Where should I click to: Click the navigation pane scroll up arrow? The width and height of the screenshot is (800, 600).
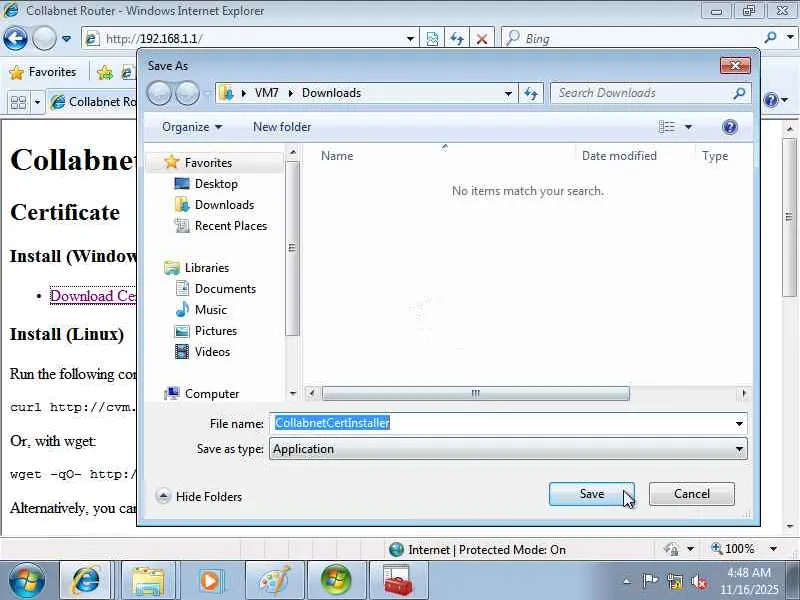(x=292, y=152)
